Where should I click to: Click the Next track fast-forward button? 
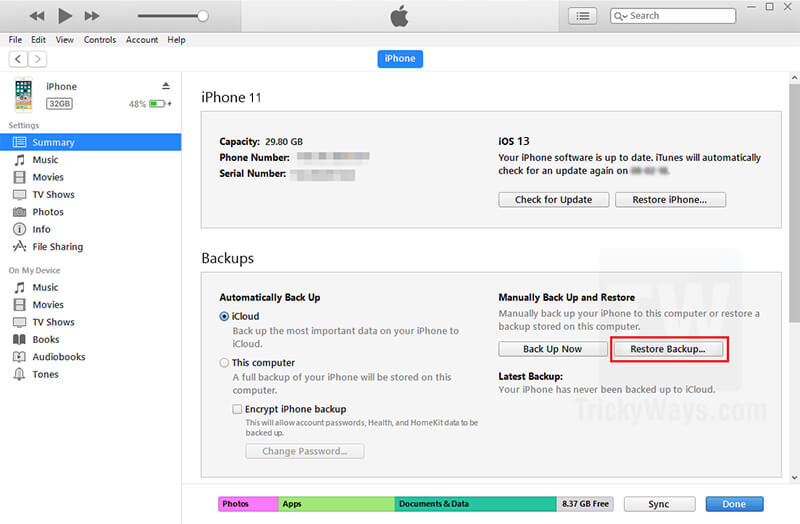pyautogui.click(x=92, y=16)
